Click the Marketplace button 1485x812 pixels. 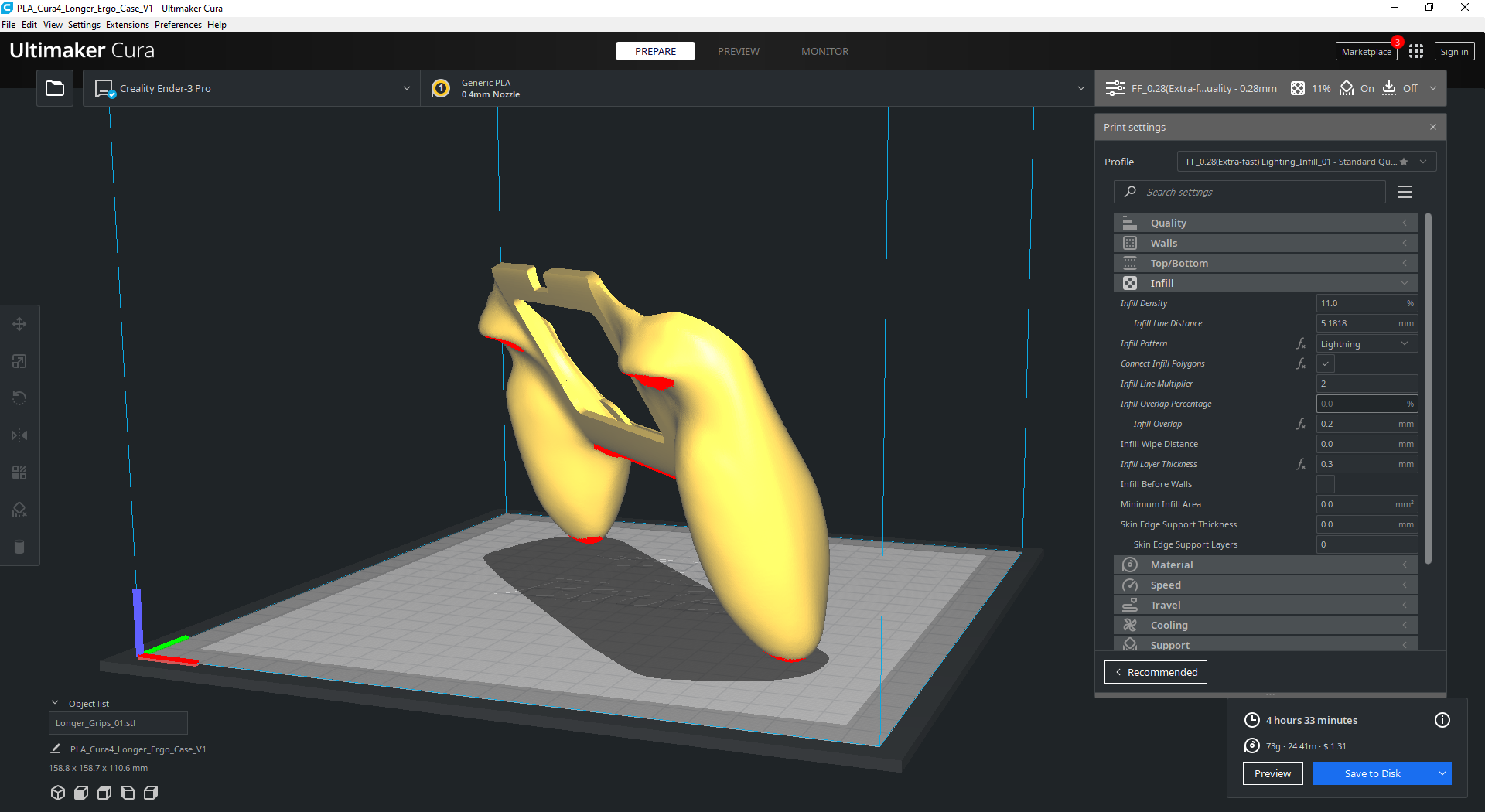point(1367,52)
